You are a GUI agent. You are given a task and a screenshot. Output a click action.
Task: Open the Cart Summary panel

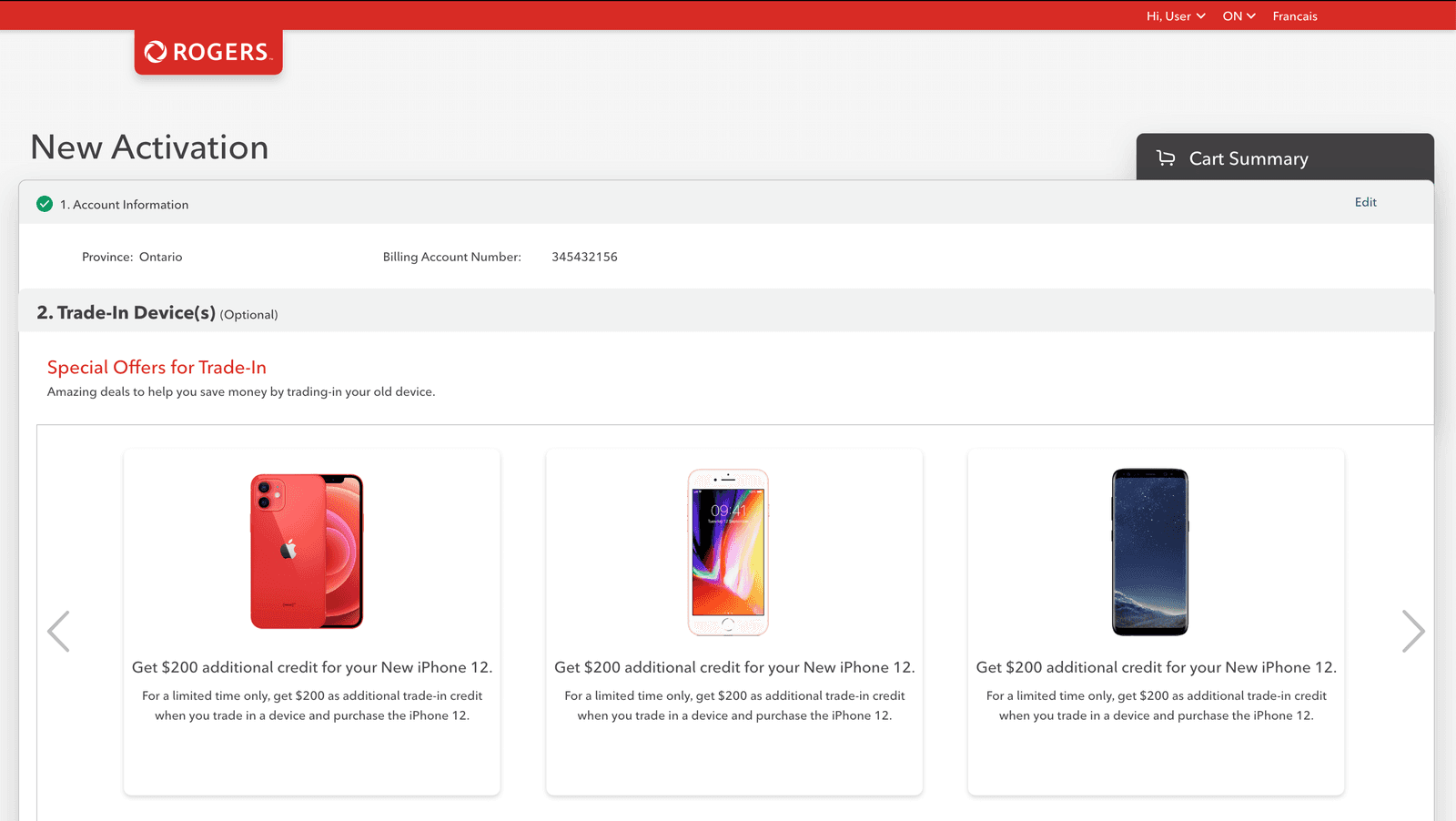(x=1285, y=157)
